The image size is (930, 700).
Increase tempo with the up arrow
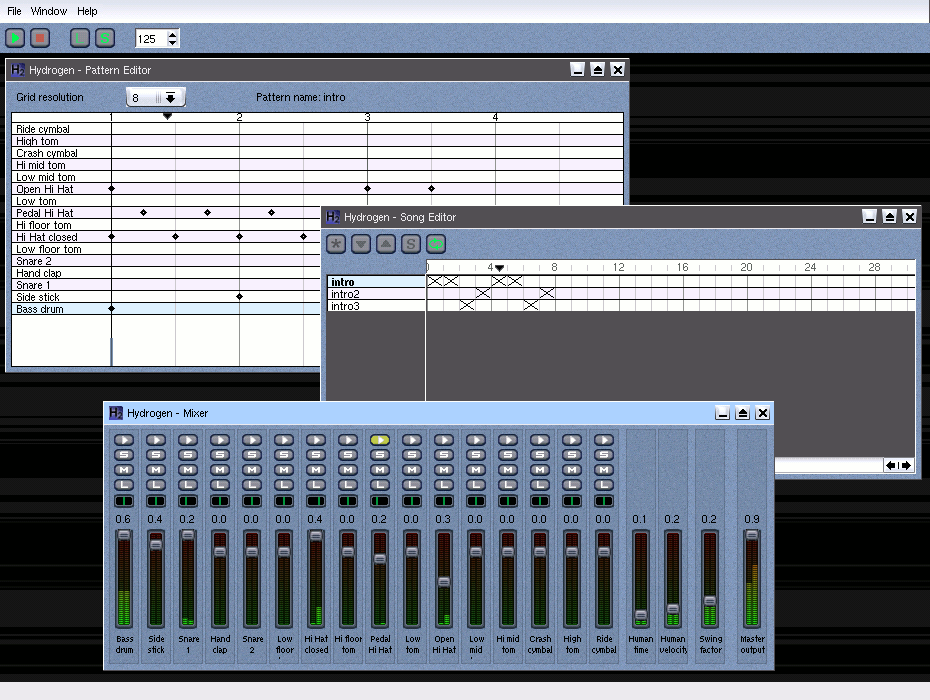tap(173, 35)
